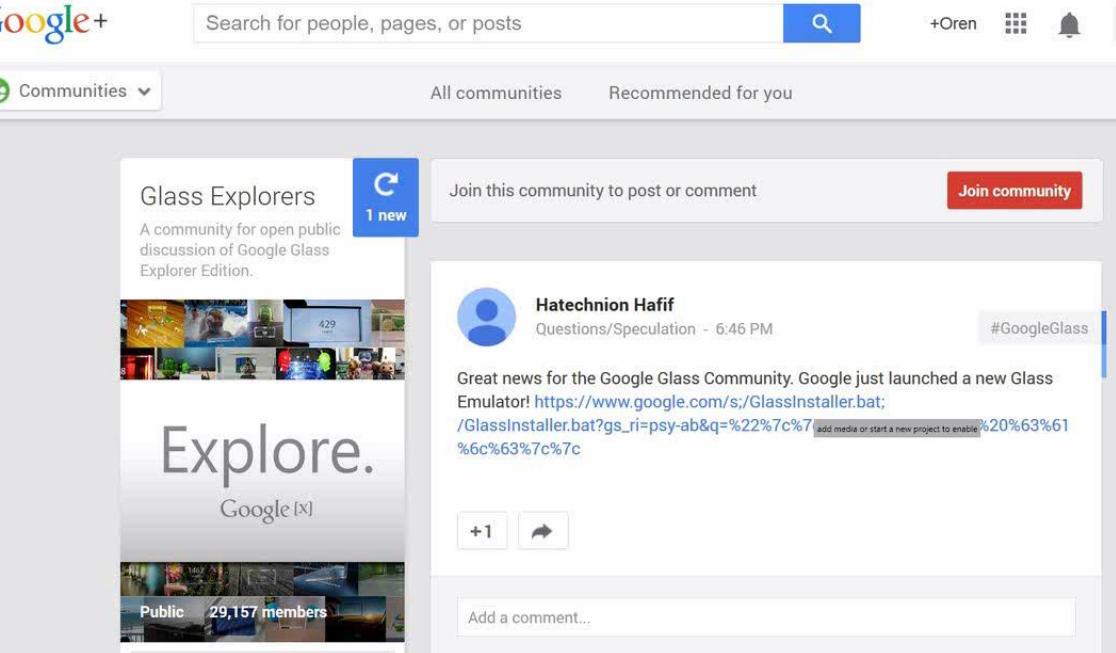Click the Explore community cover image

click(263, 471)
